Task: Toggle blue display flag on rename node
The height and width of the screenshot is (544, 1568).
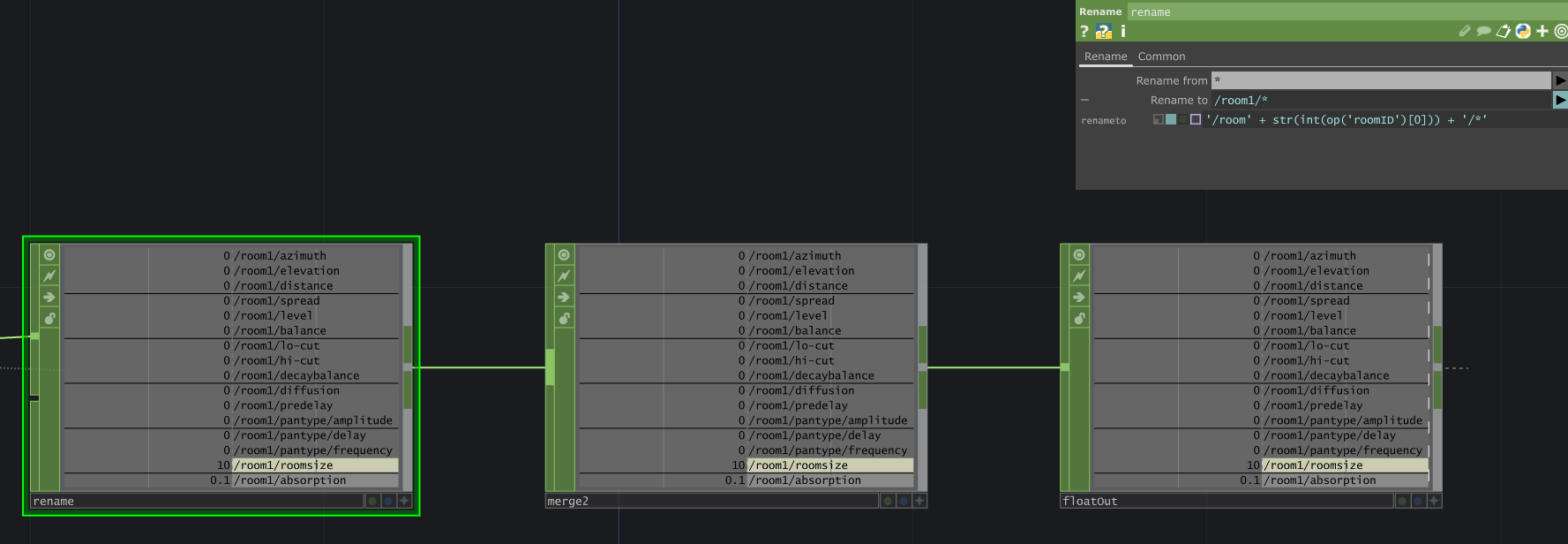Action: click(388, 501)
